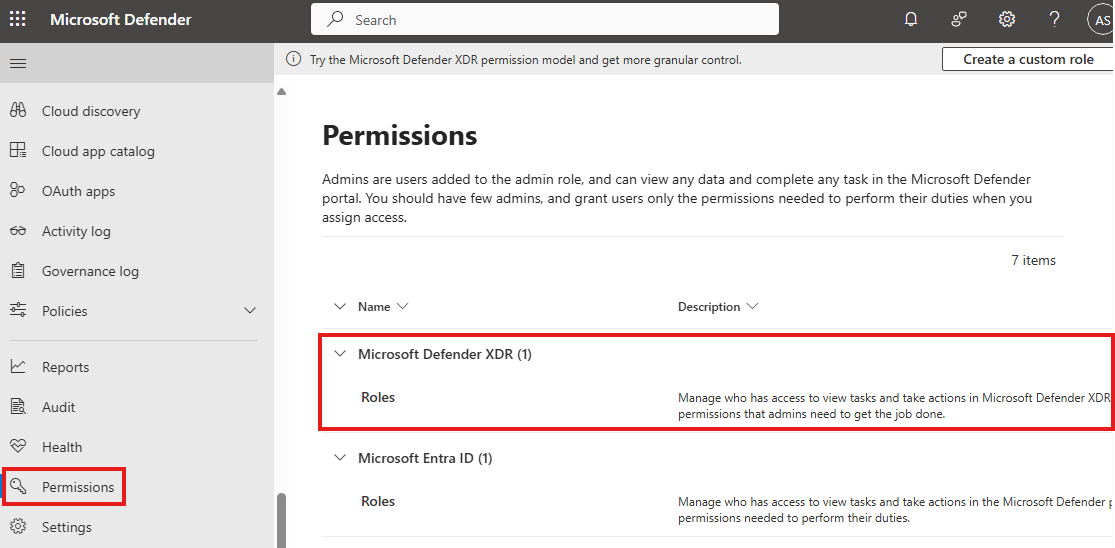Viewport: 1115px width, 548px height.
Task: Open the Name column sort dropdown
Action: [x=402, y=306]
